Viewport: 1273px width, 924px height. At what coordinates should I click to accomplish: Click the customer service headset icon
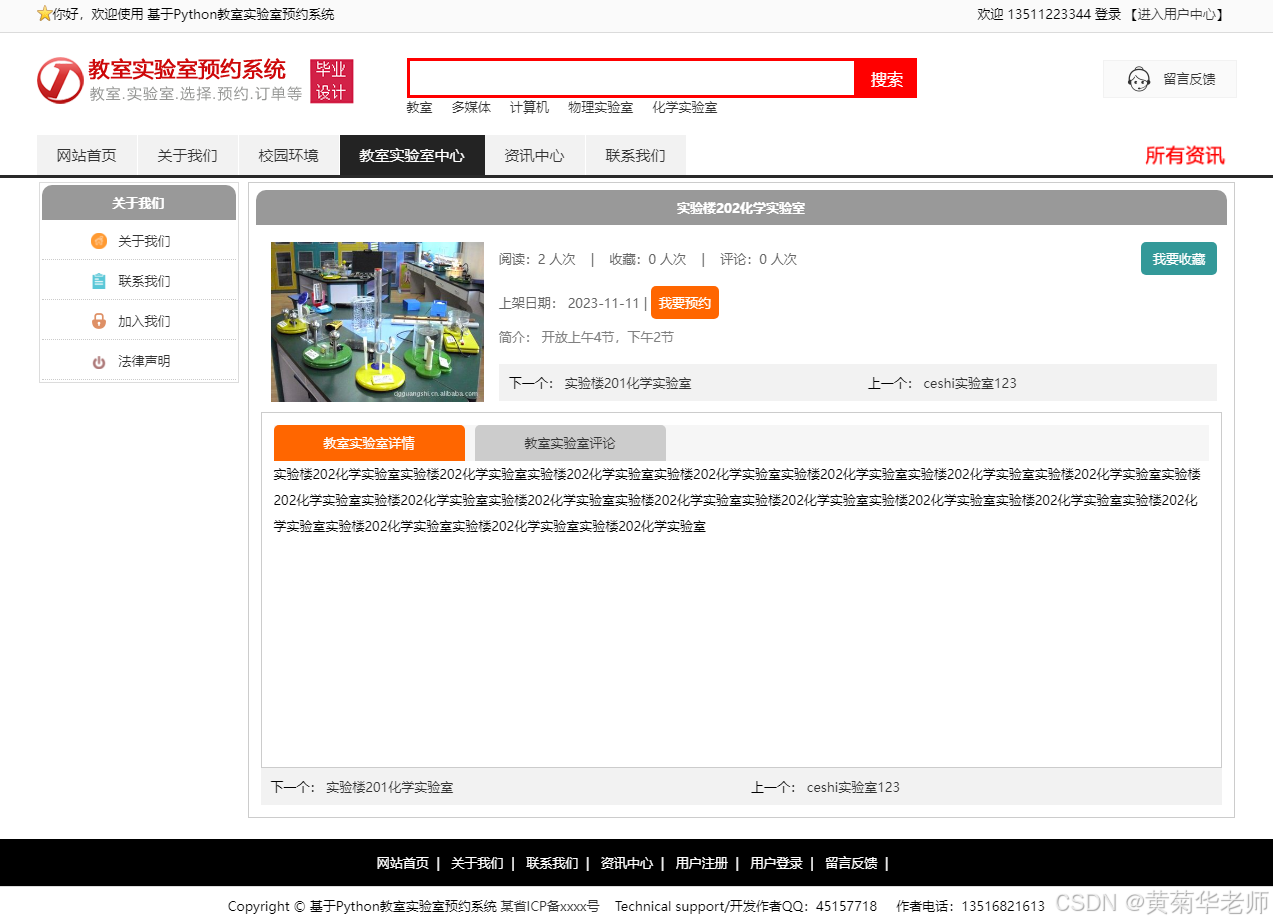(1139, 79)
